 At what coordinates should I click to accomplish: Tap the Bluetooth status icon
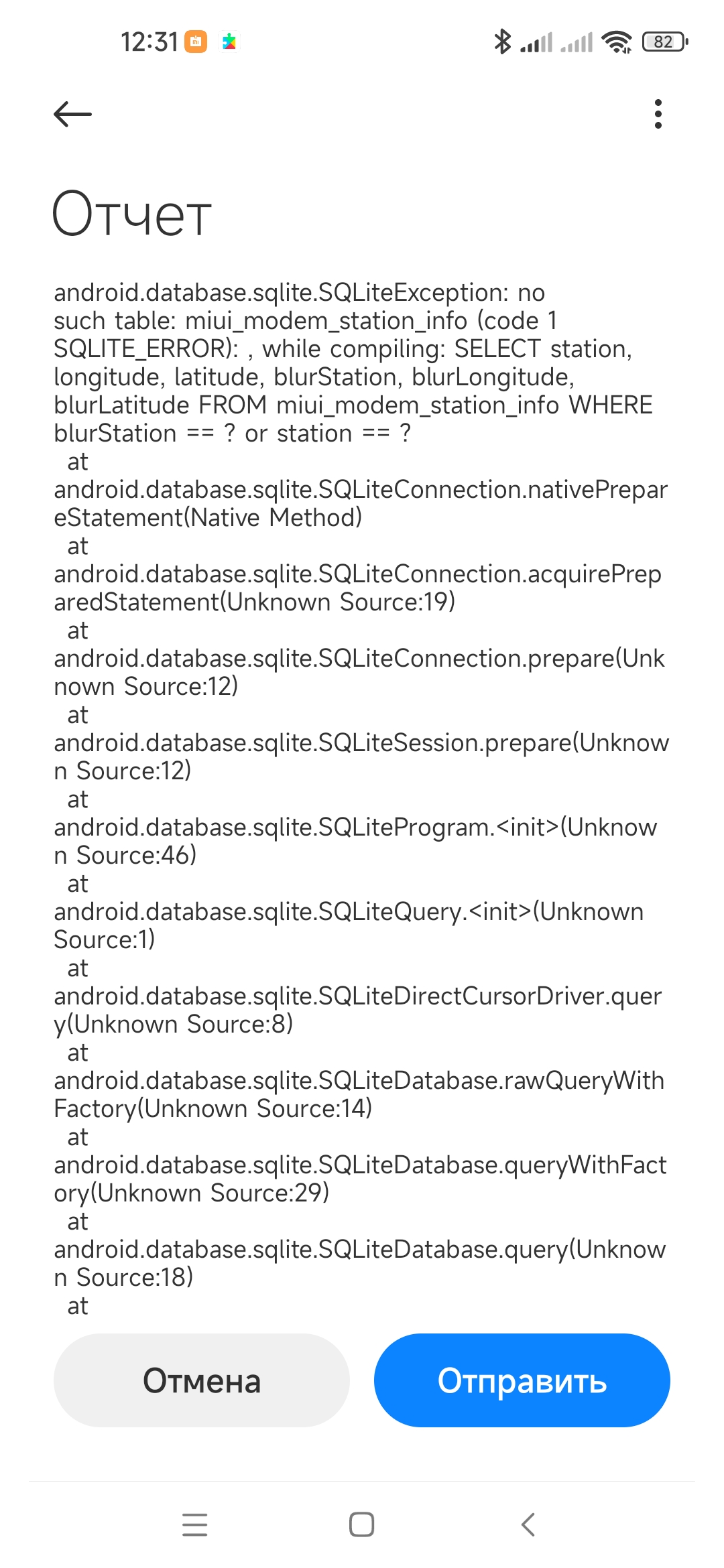pos(502,42)
